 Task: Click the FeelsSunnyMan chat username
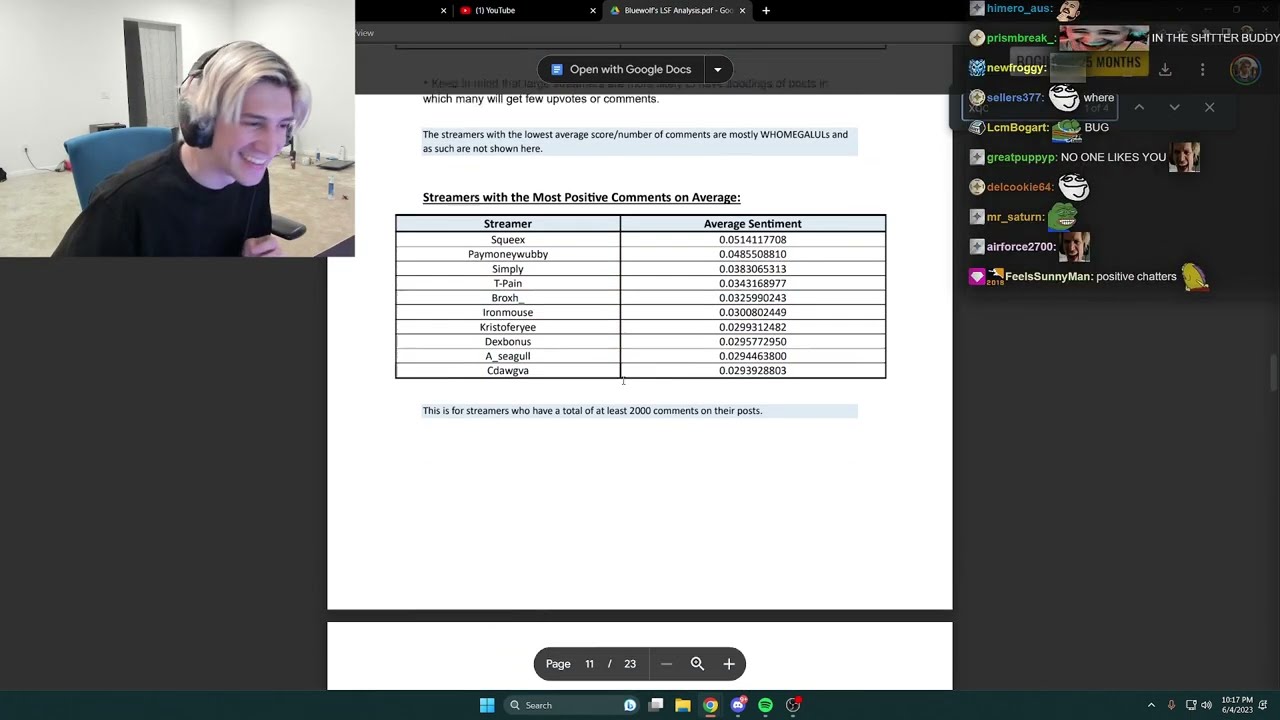click(x=1048, y=277)
